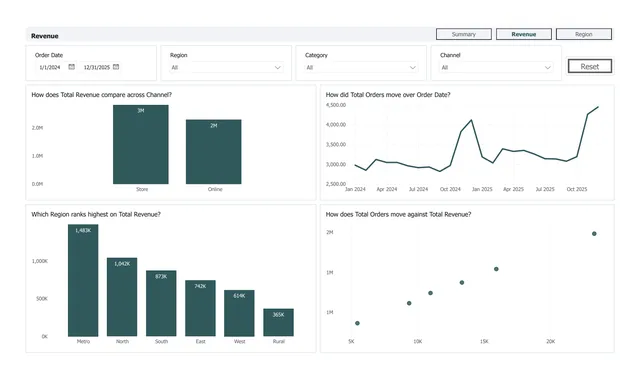Select the Rural bar labeled 365K
640x370 pixels.
[278, 323]
